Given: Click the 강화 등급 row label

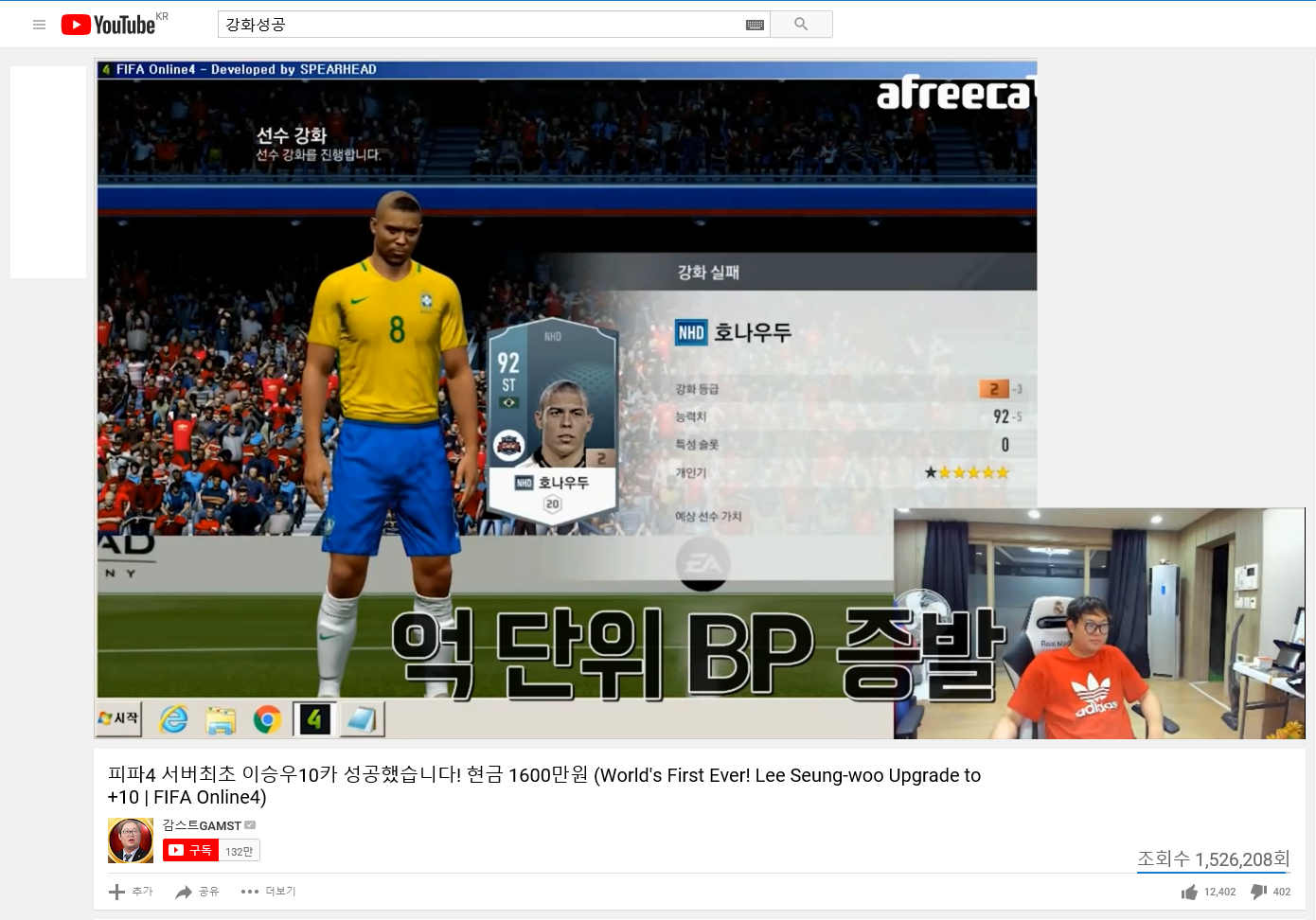Looking at the screenshot, I should coord(697,389).
